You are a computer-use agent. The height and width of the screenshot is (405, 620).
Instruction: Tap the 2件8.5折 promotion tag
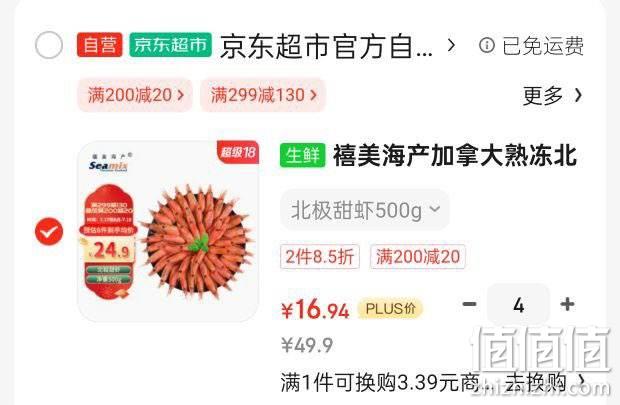click(x=320, y=257)
